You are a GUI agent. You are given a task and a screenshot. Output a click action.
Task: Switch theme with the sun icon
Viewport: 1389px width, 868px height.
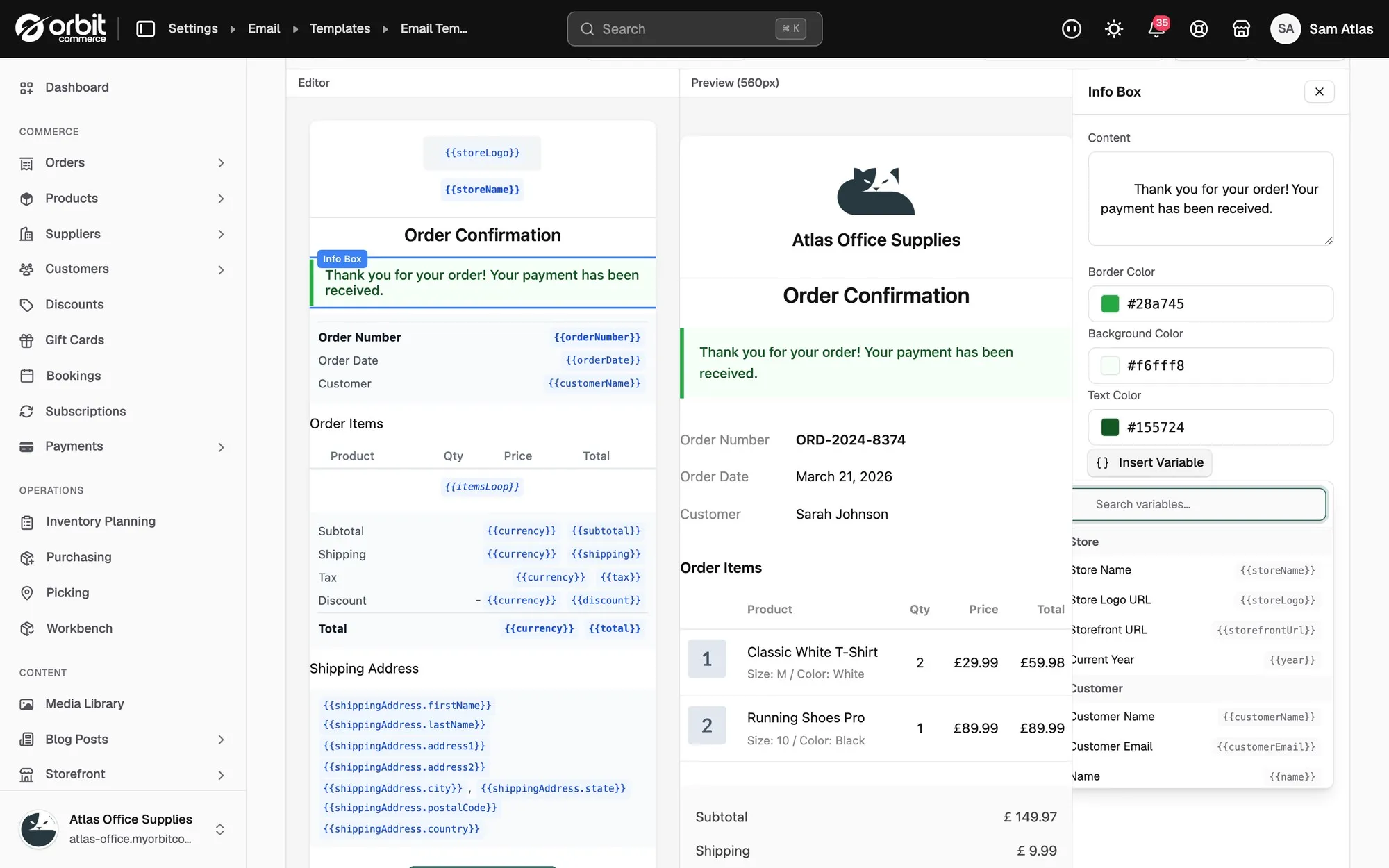click(x=1114, y=28)
